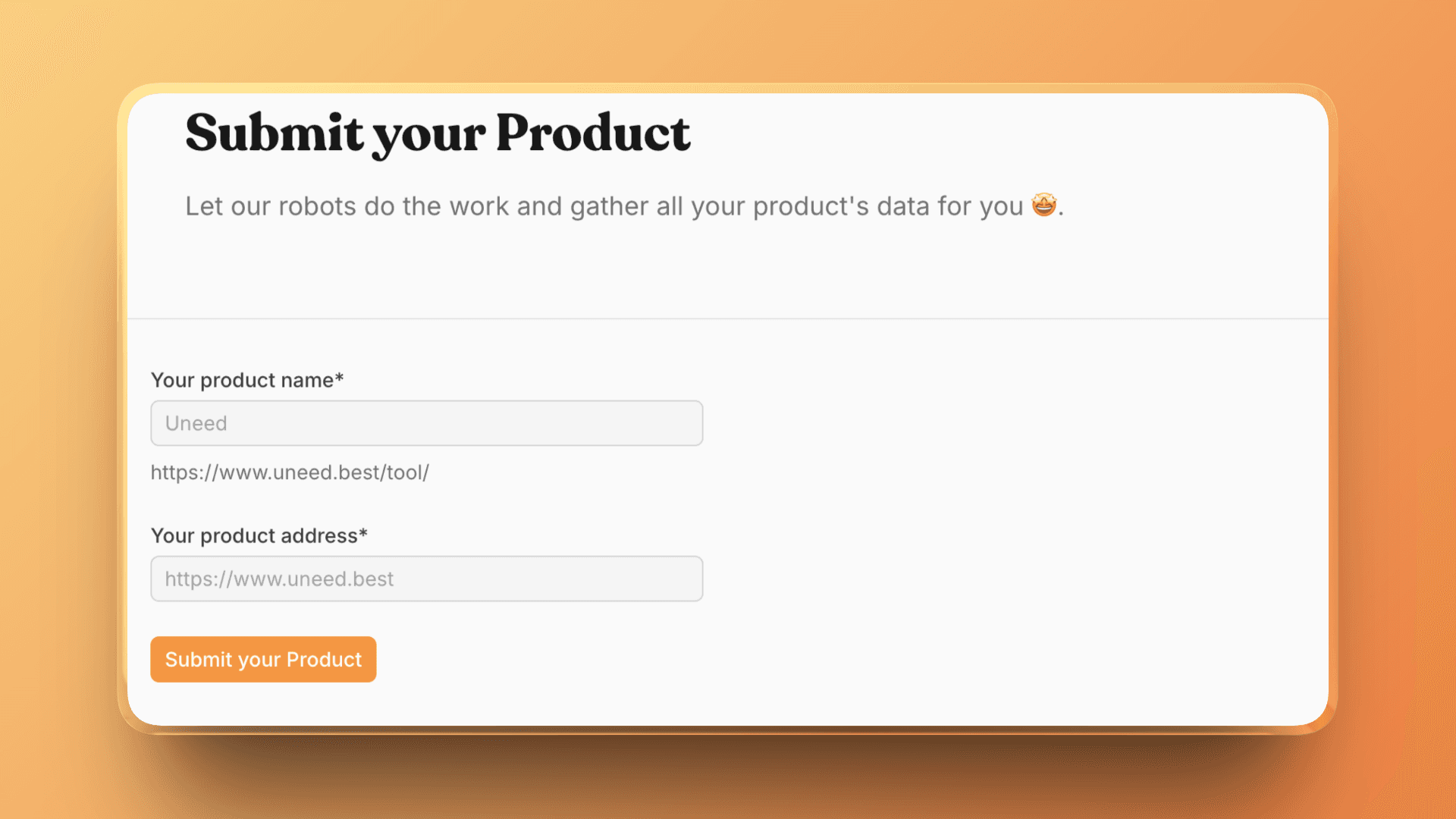
Task: Click the Uneed placeholder text in the name field
Action: coord(196,423)
